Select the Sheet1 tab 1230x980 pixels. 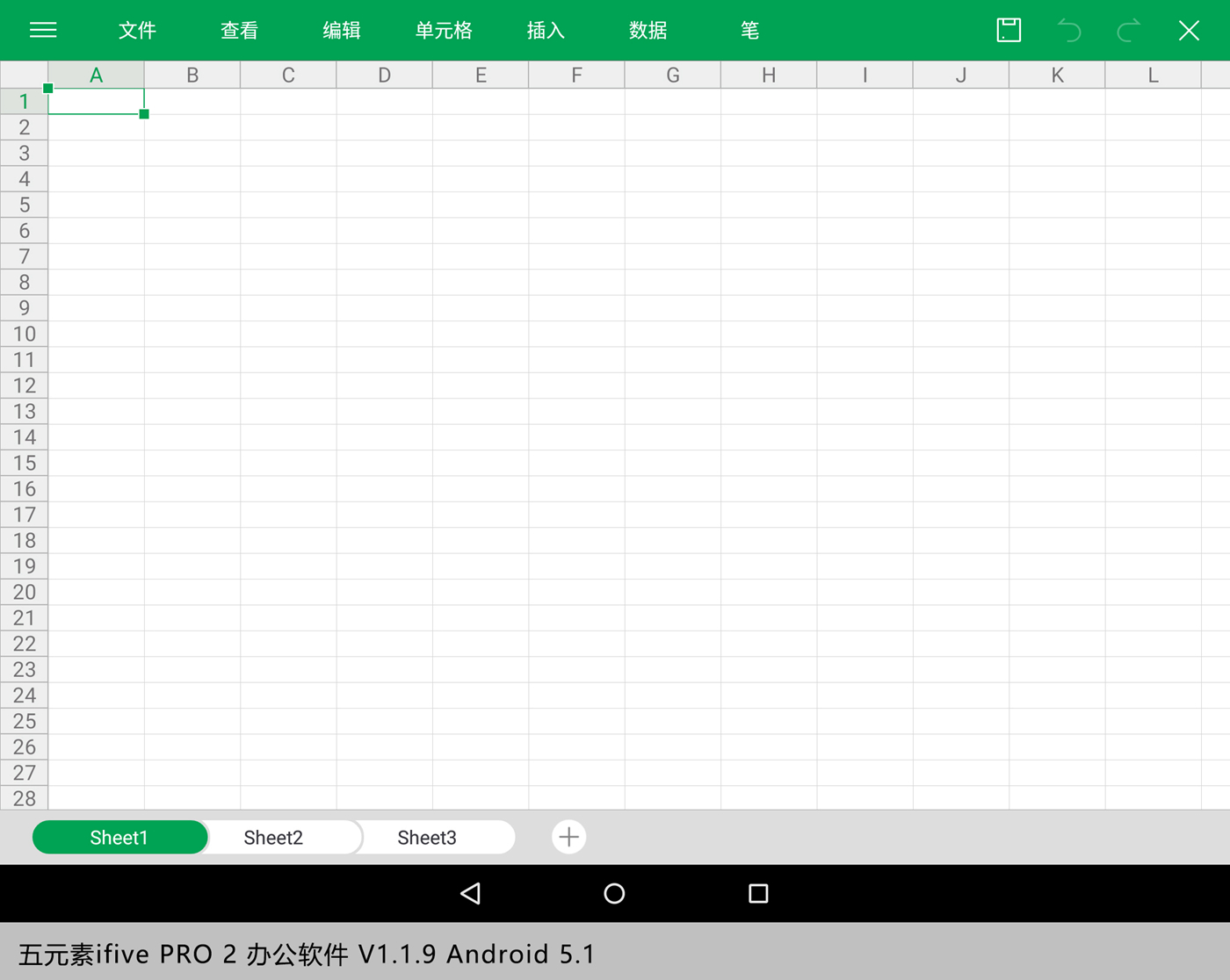tap(119, 837)
